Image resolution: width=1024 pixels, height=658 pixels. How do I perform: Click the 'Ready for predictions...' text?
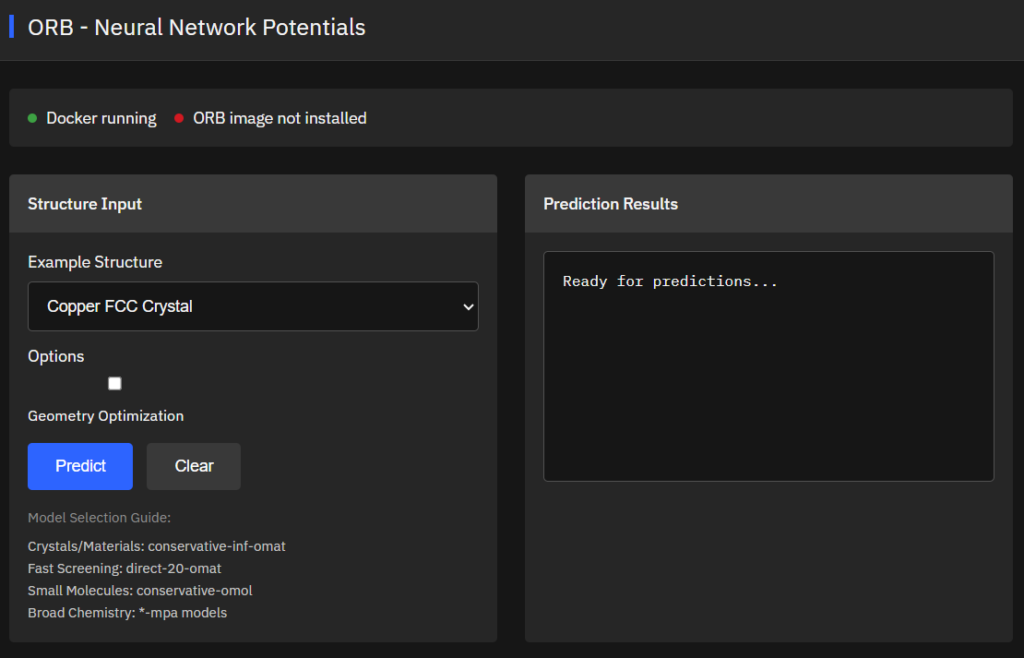point(670,282)
